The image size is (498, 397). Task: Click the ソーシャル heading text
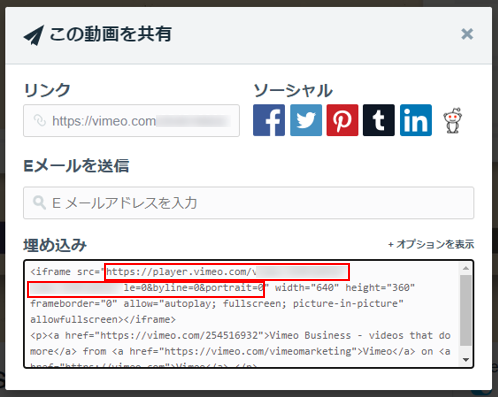293,90
